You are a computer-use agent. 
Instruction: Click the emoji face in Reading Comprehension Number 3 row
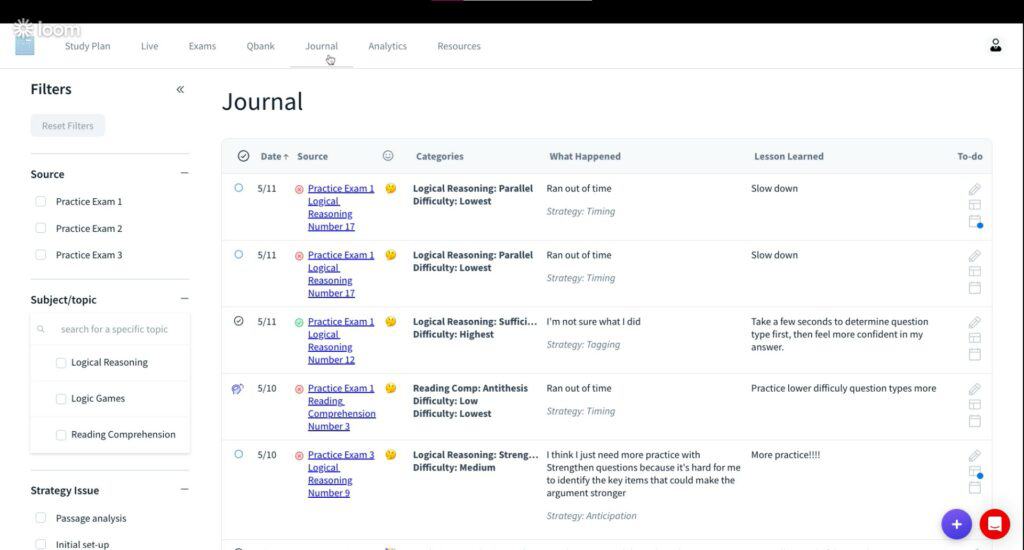[x=391, y=388]
